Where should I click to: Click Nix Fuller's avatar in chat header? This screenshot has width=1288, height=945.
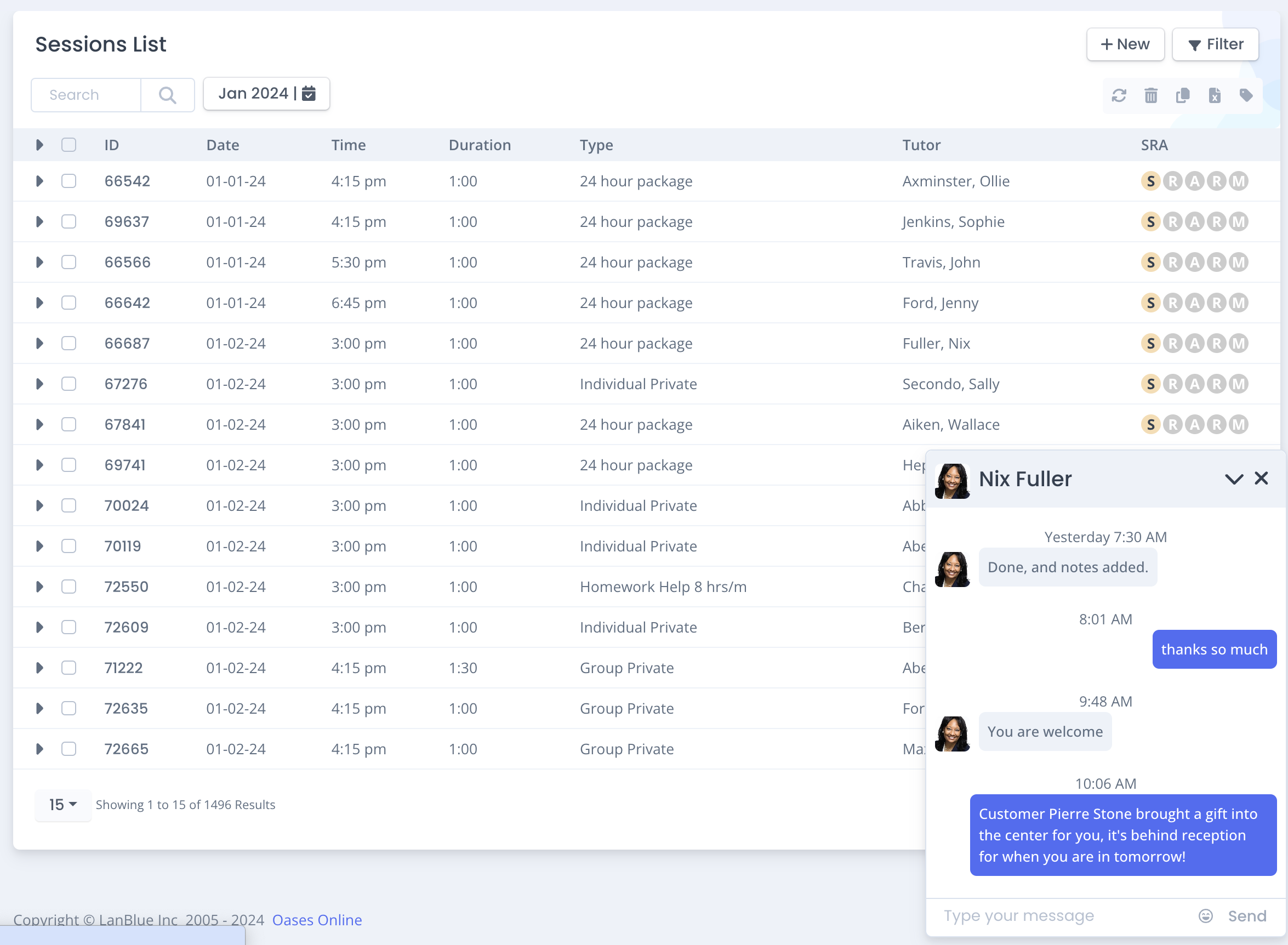[952, 481]
